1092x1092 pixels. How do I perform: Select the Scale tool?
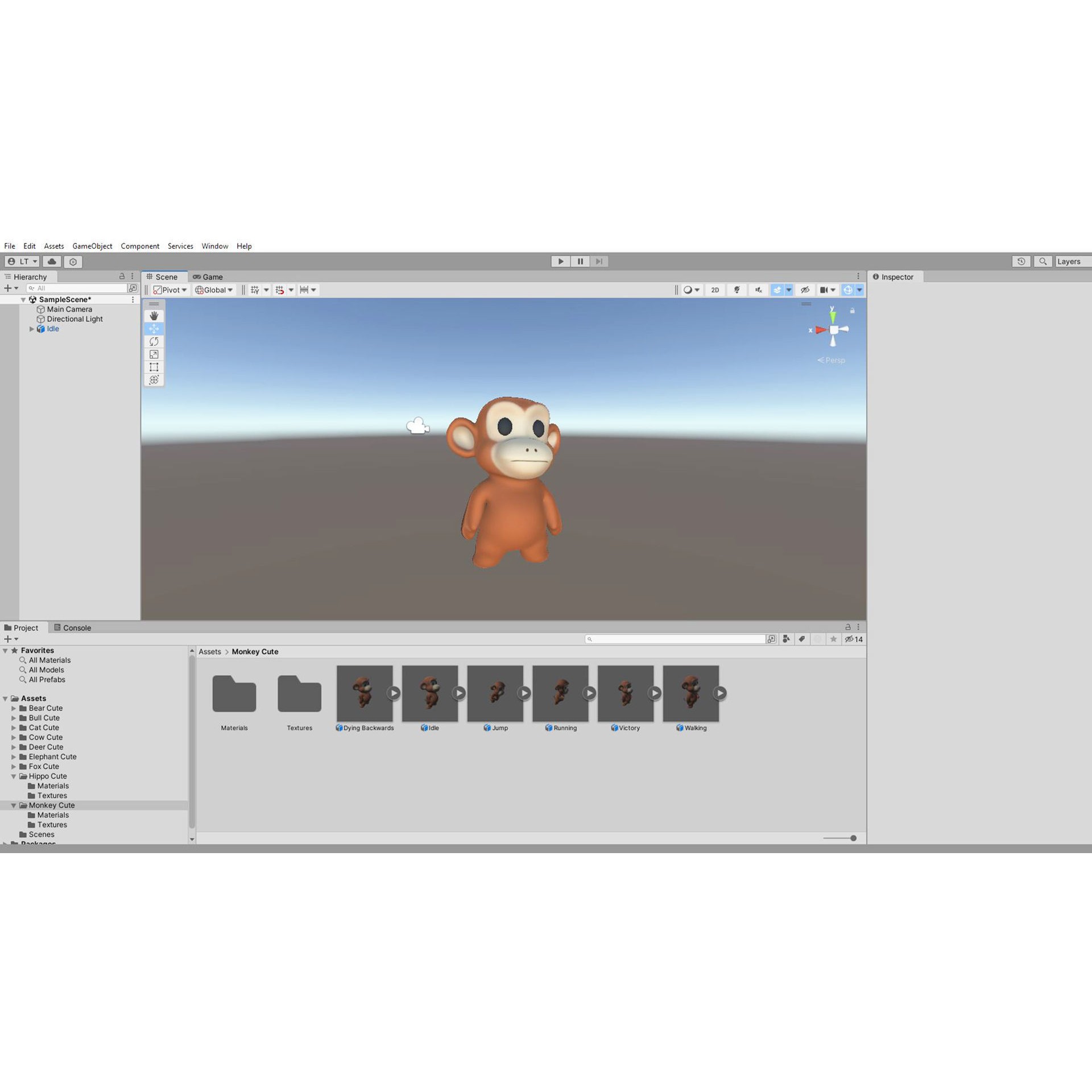[154, 354]
